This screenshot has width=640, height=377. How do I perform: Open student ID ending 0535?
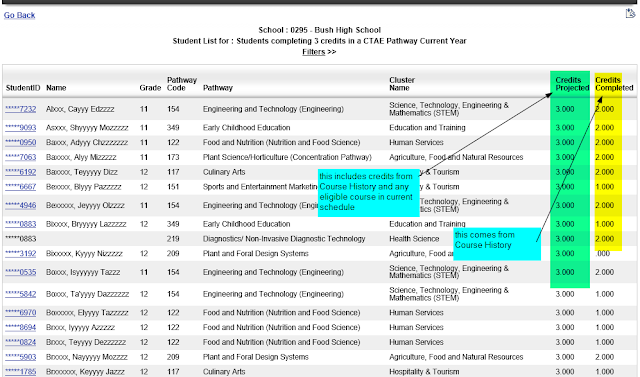[21, 272]
